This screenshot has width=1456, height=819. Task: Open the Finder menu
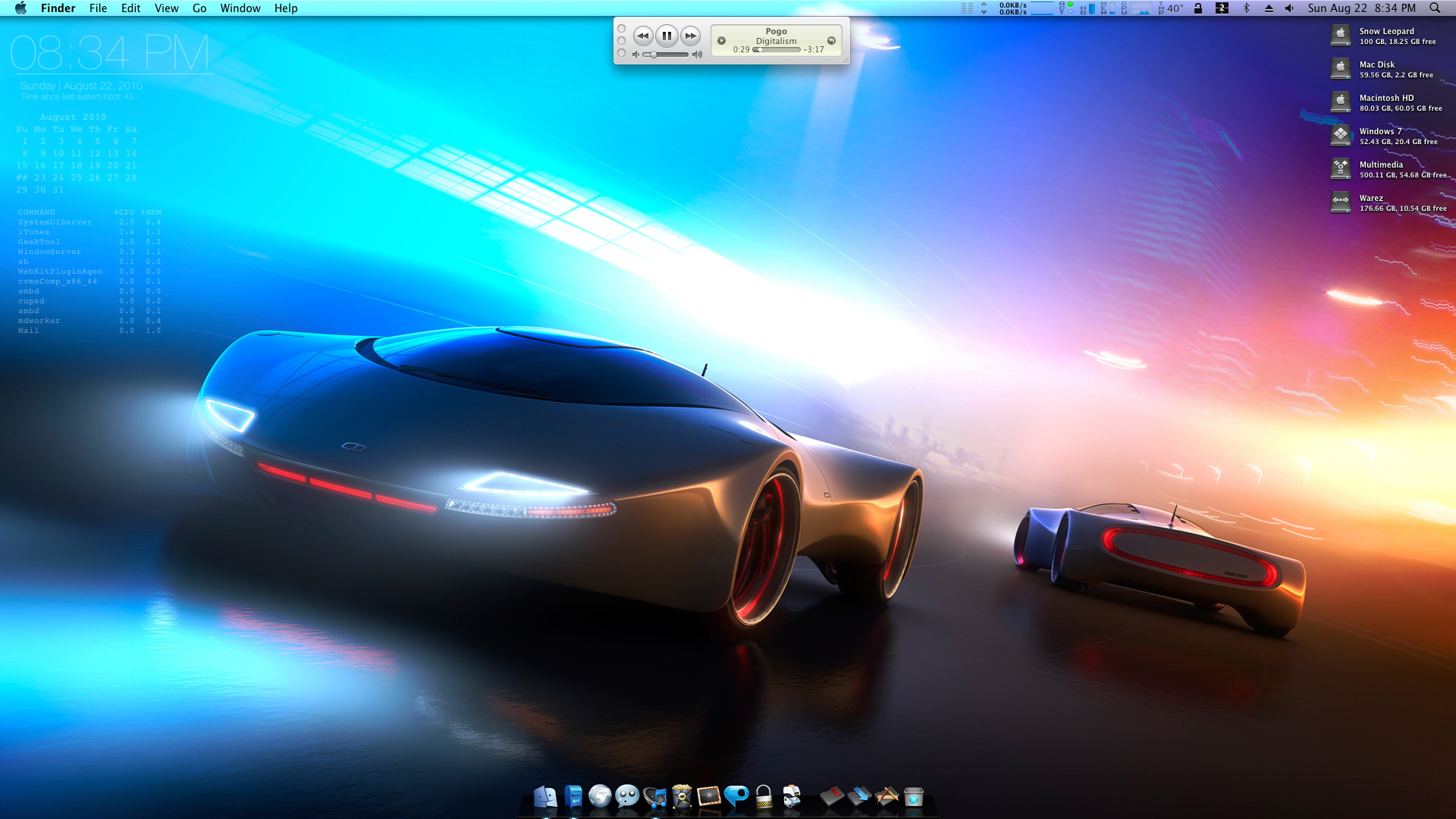[58, 8]
